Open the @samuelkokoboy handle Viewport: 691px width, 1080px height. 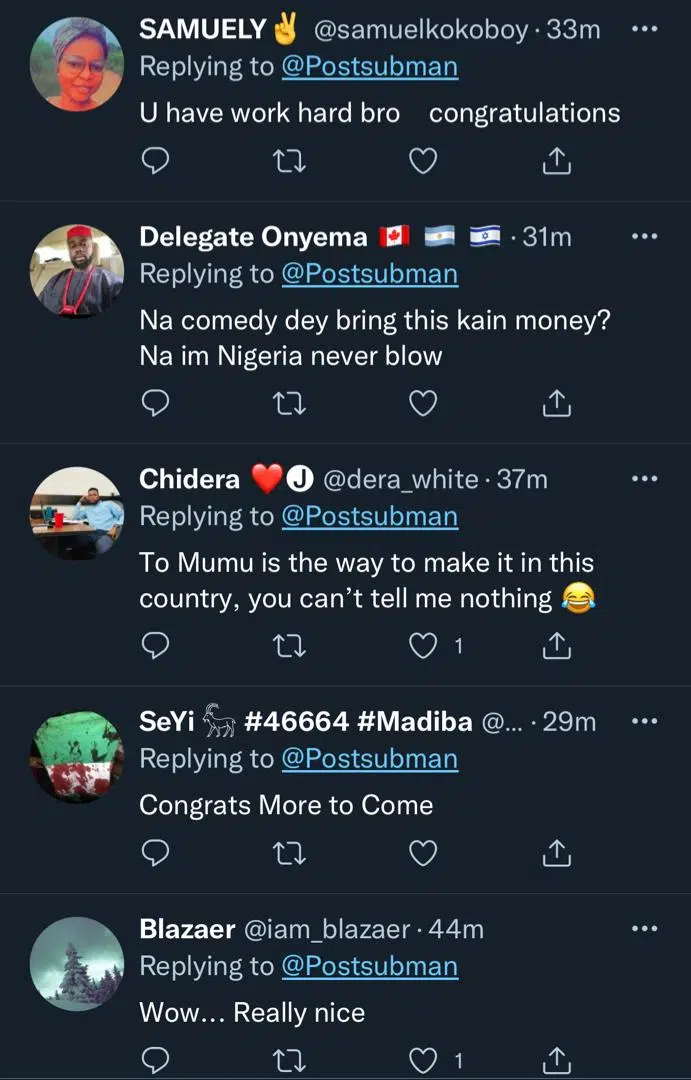(x=421, y=30)
